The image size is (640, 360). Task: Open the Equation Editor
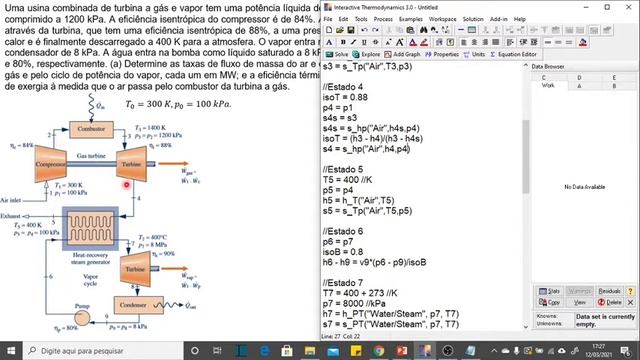click(x=513, y=54)
